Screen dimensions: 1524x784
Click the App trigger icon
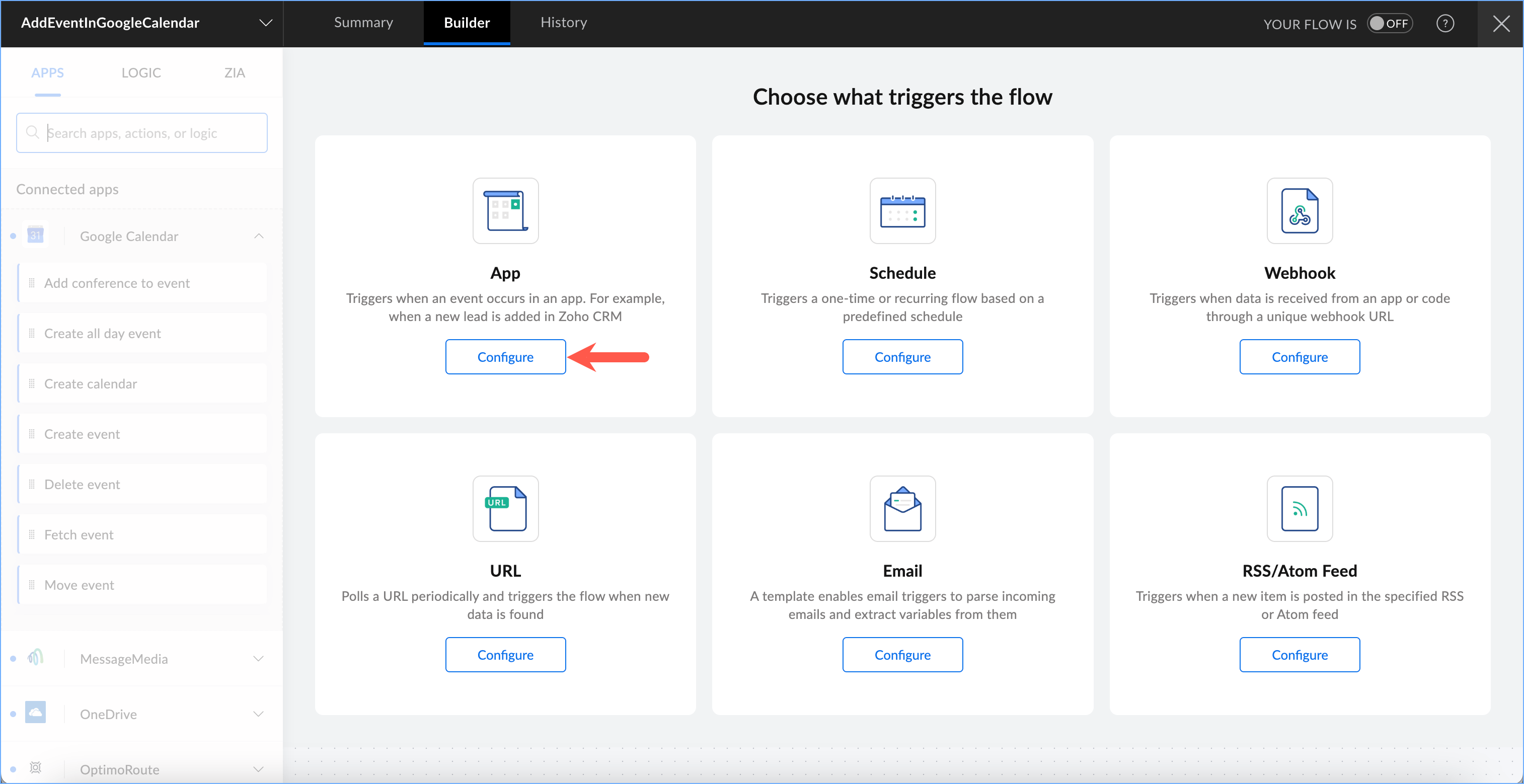505,211
